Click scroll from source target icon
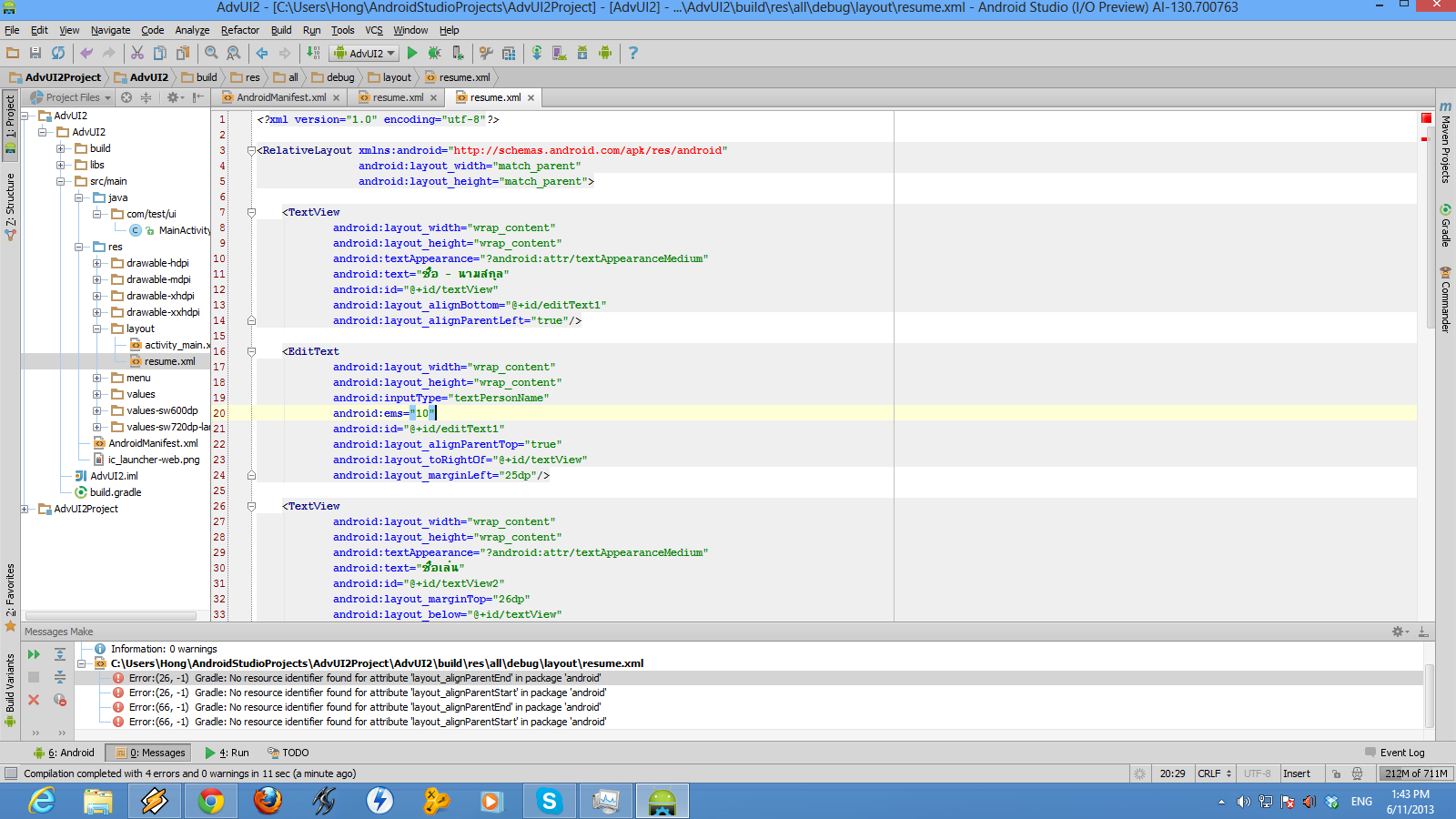Screen dimensions: 1456x819 tap(126, 97)
